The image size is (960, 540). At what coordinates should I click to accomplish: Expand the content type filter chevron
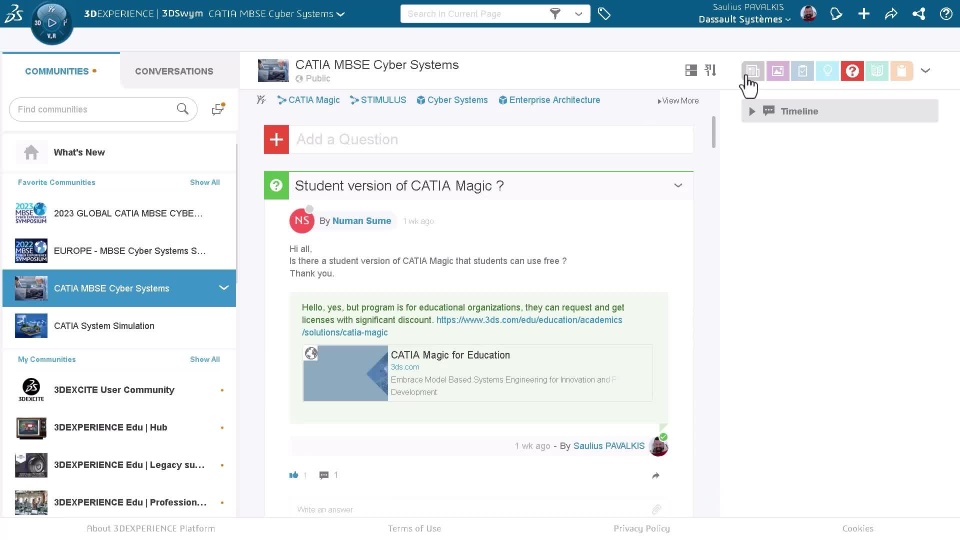[926, 71]
